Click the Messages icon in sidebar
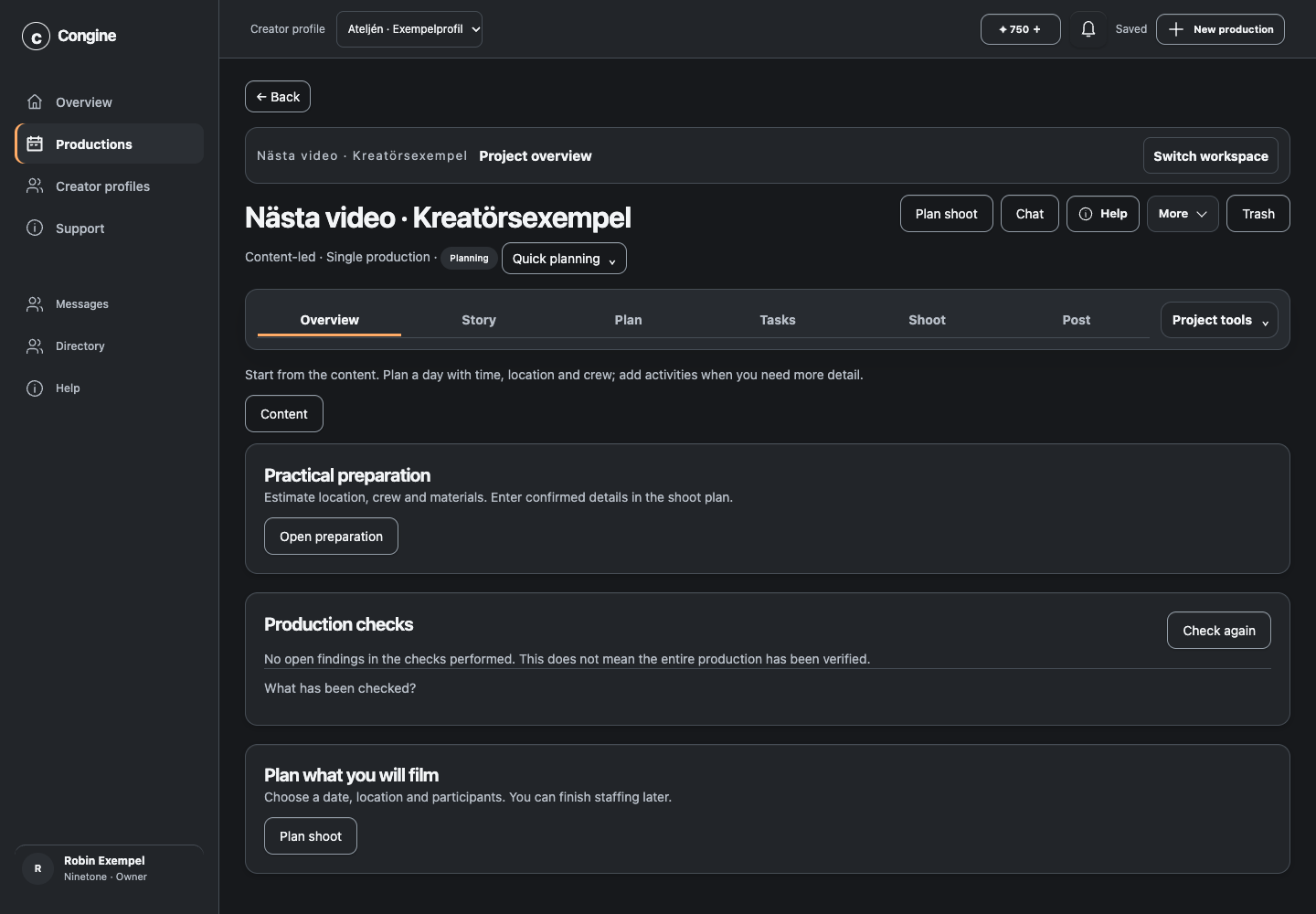Screen dimensions: 1316x914 (x=35, y=304)
